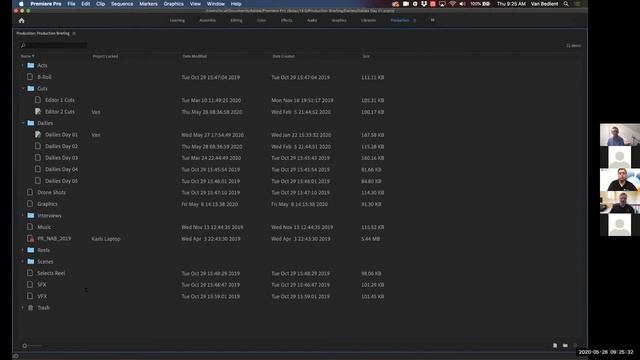The image size is (640, 360).
Task: Click the Trash bin icon
Action: point(30,308)
